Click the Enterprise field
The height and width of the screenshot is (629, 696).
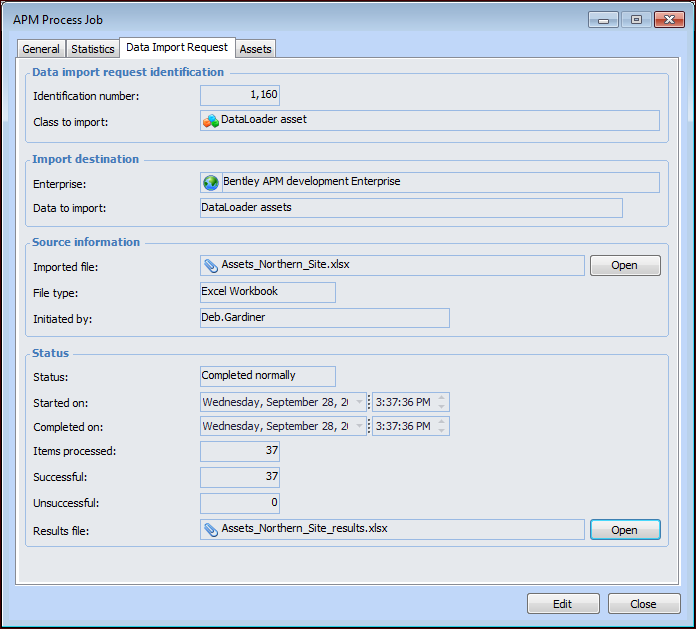[x=430, y=182]
